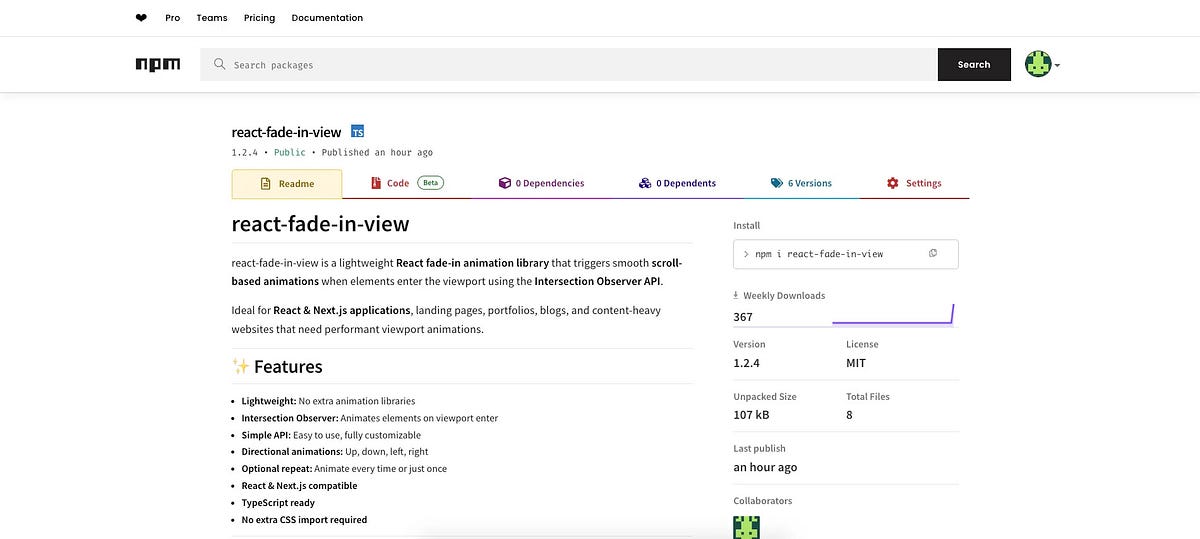Open the Documentation menu link
Image resolution: width=1200 pixels, height=539 pixels.
pyautogui.click(x=327, y=18)
